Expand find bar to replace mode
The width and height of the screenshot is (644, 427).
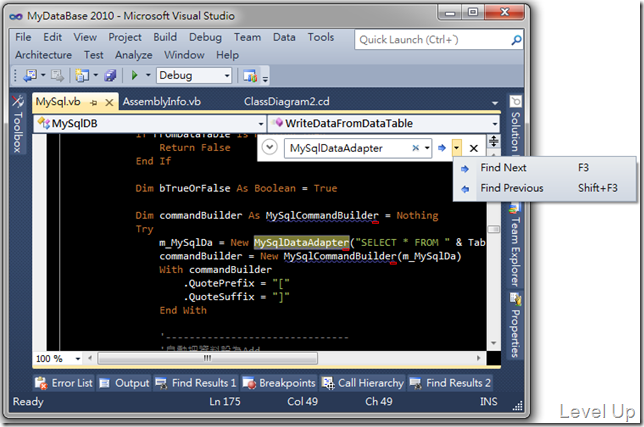click(x=269, y=147)
